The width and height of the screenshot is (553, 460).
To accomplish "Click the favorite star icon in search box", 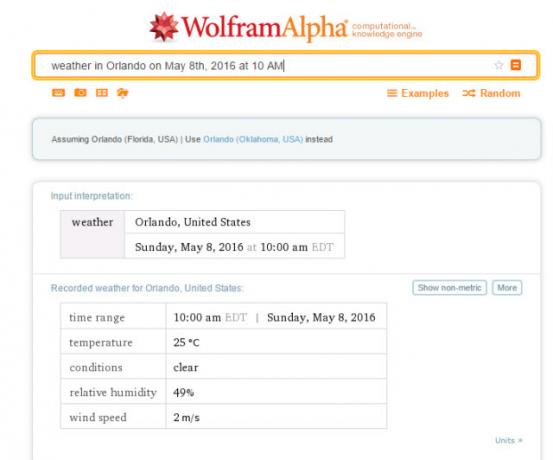I will [499, 65].
